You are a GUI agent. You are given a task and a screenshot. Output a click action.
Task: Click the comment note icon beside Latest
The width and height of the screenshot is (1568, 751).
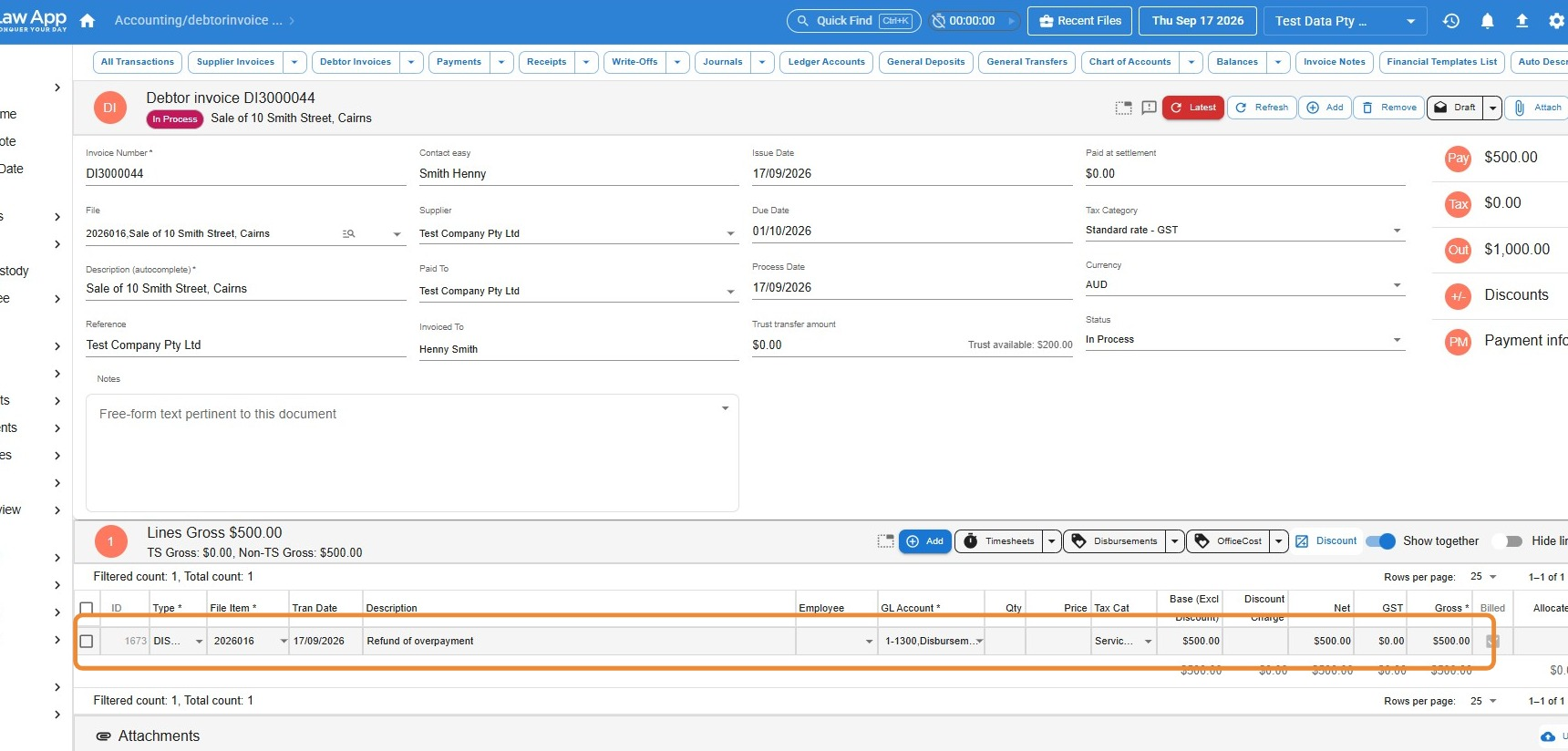tap(1149, 108)
